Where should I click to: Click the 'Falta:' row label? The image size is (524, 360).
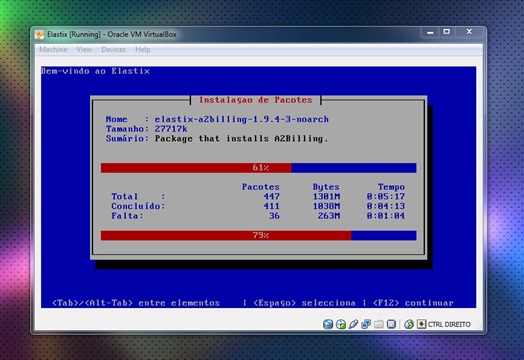point(127,216)
